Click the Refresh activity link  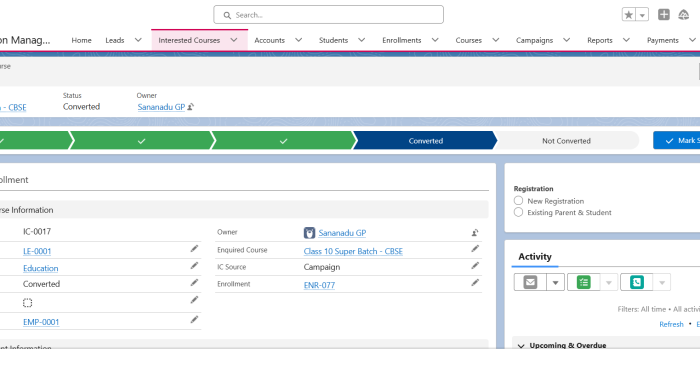click(671, 324)
